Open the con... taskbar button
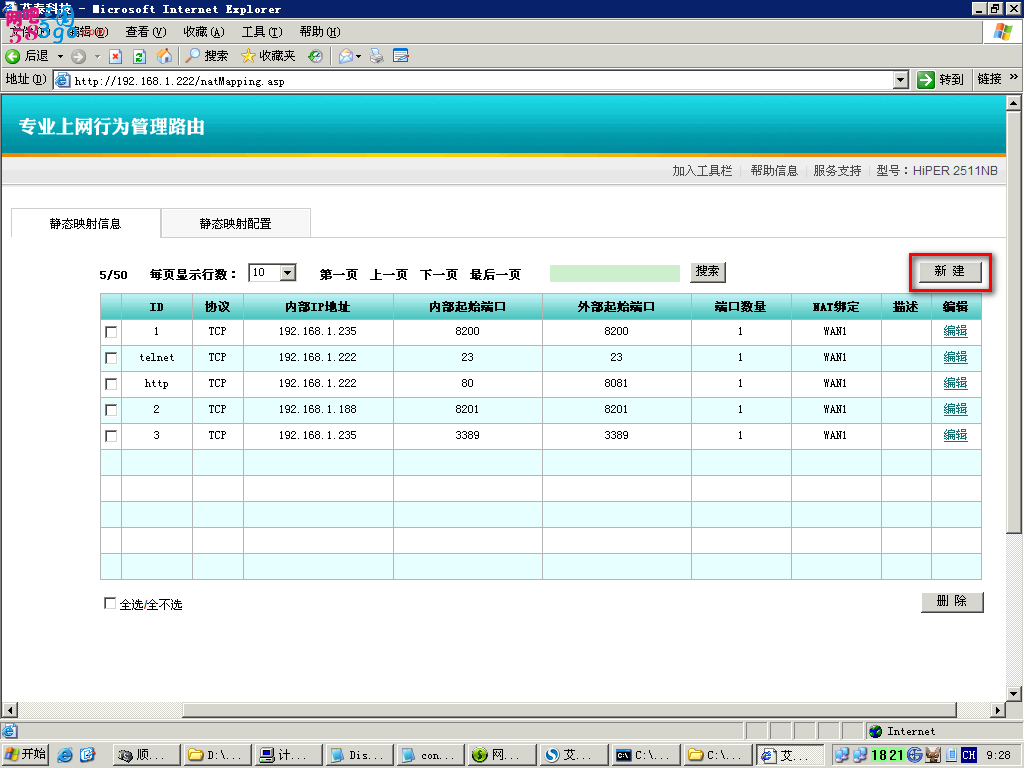Screen dimensions: 1024x768 coord(432,755)
